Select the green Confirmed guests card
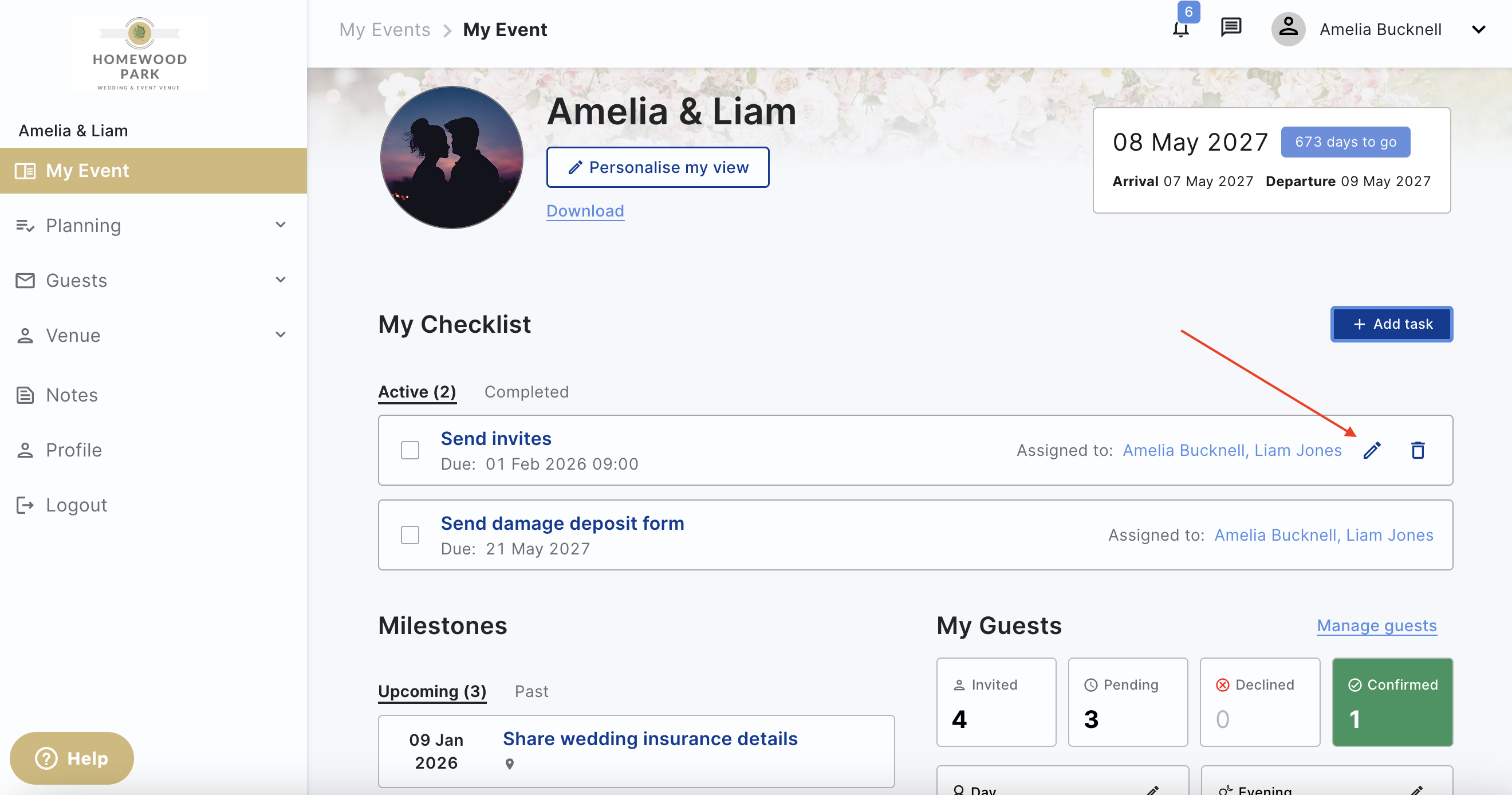This screenshot has height=795, width=1512. (1392, 702)
